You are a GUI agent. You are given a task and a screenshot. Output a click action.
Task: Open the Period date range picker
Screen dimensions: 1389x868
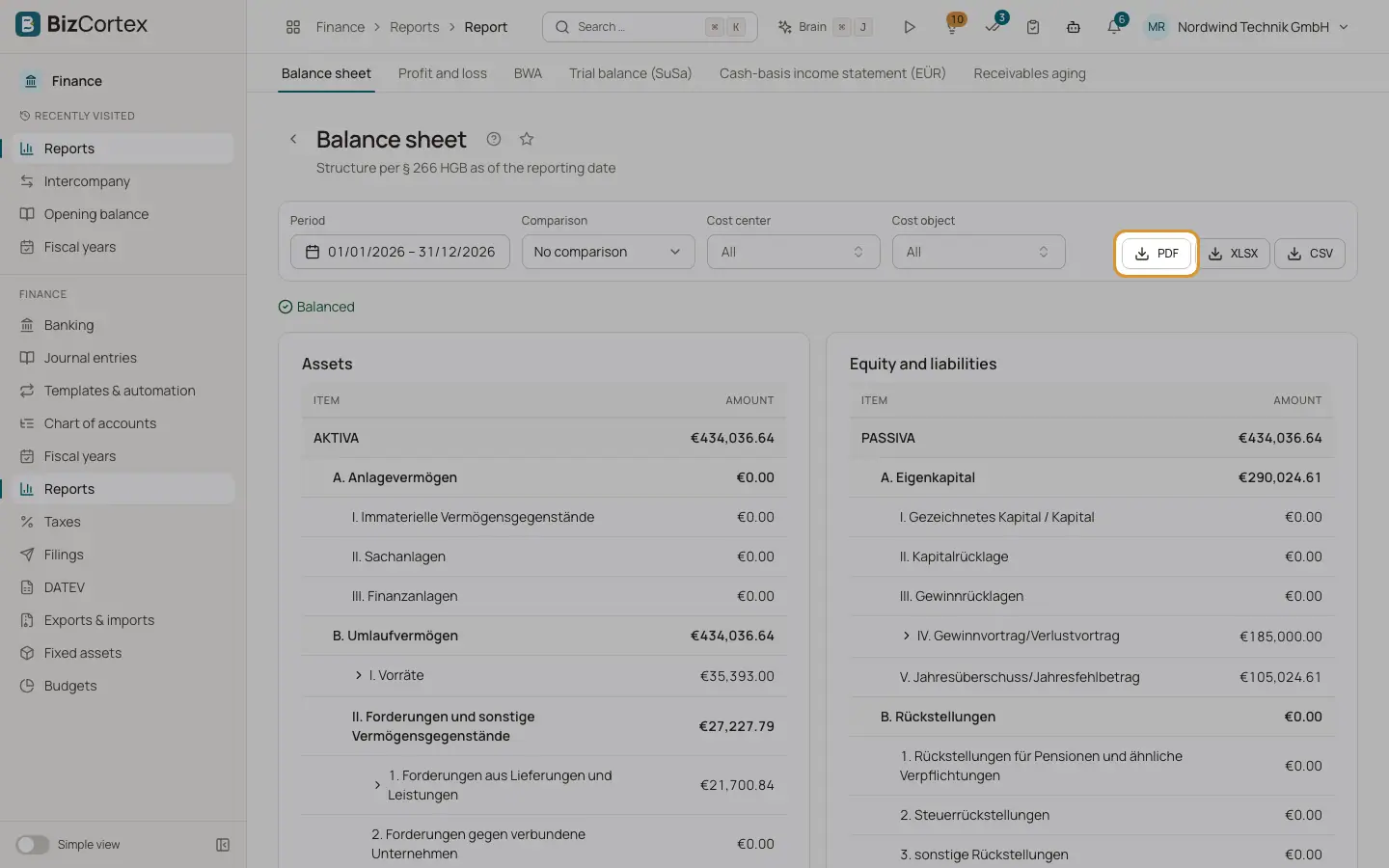pos(399,252)
